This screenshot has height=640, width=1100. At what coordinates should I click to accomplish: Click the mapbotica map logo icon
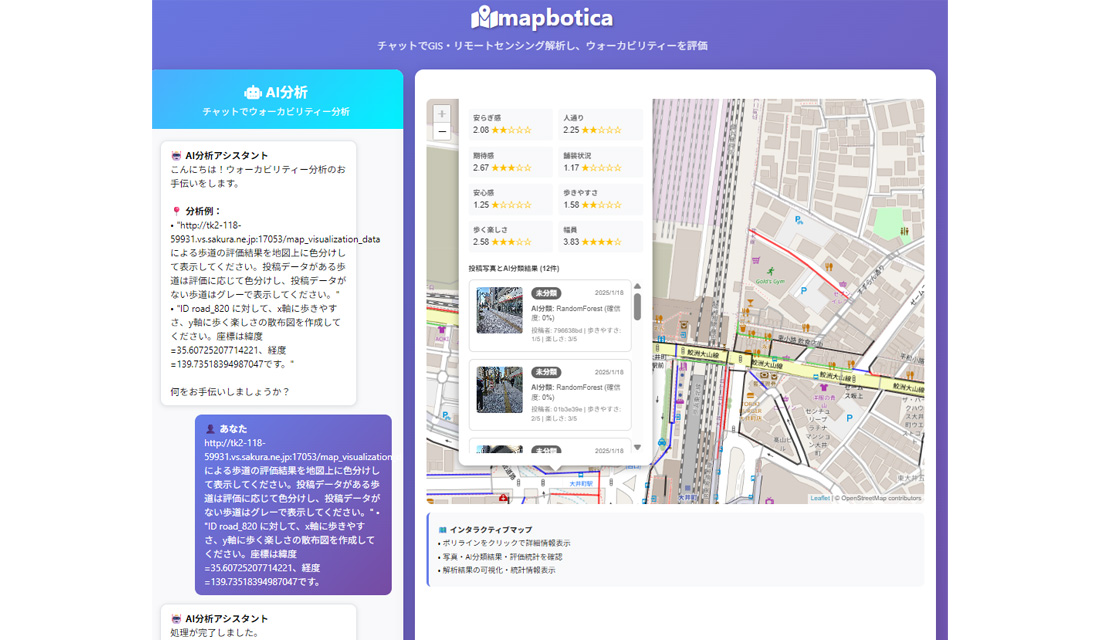coord(483,18)
